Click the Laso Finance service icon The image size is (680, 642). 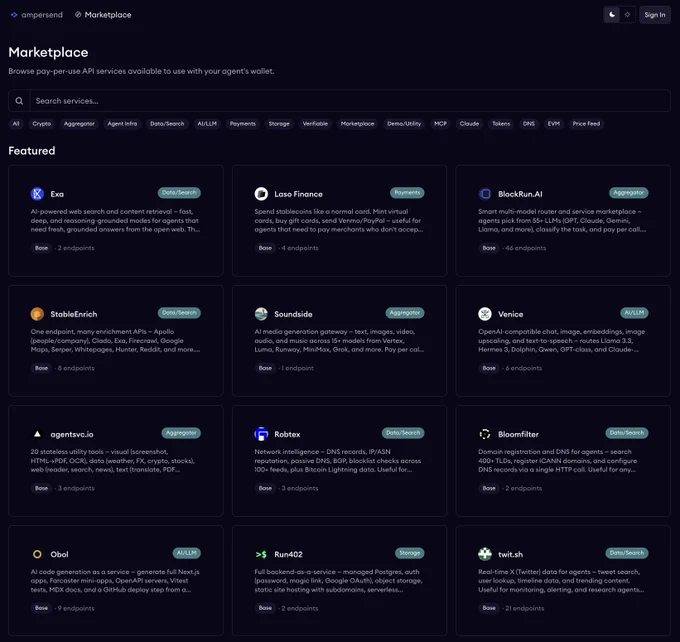261,193
